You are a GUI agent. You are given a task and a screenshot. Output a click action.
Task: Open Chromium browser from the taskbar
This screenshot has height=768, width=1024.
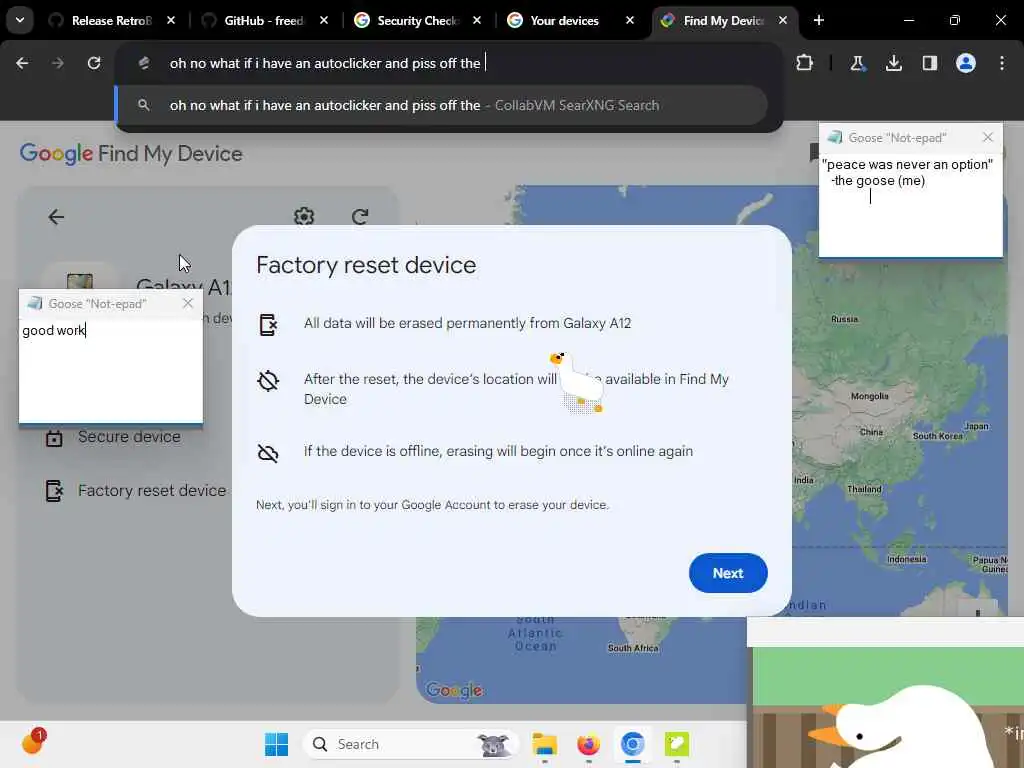click(632, 744)
